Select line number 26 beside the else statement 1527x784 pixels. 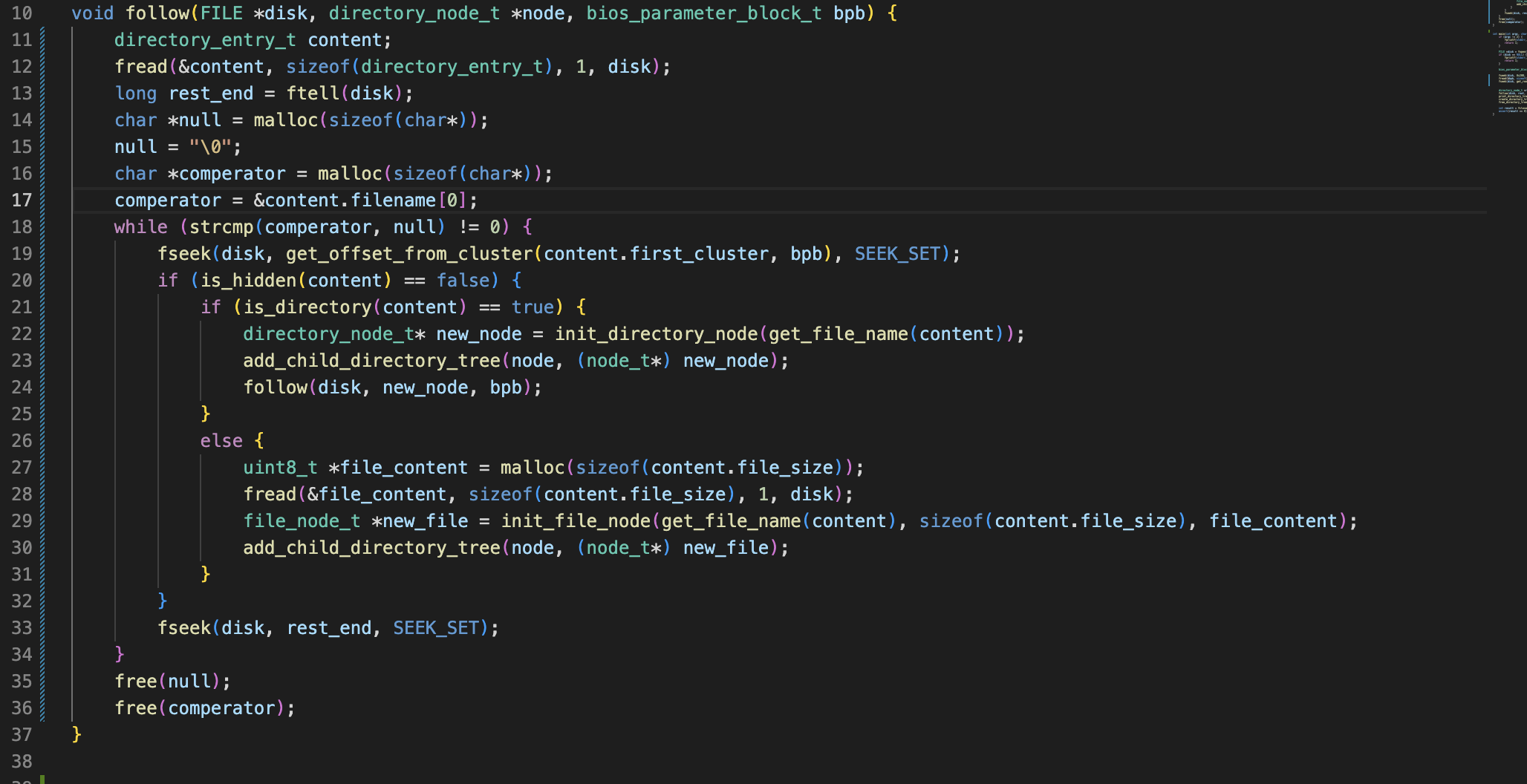point(22,441)
